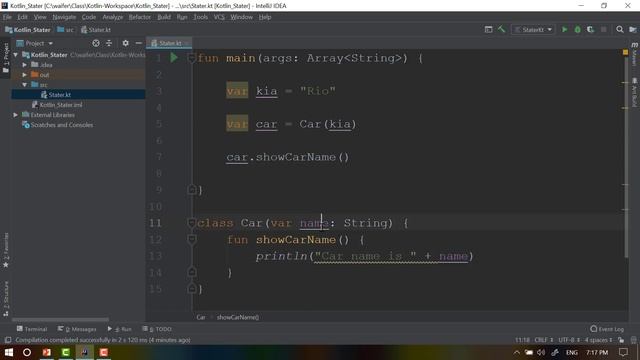
Task: Run with Coverage icon in toolbar
Action: pyautogui.click(x=590, y=29)
